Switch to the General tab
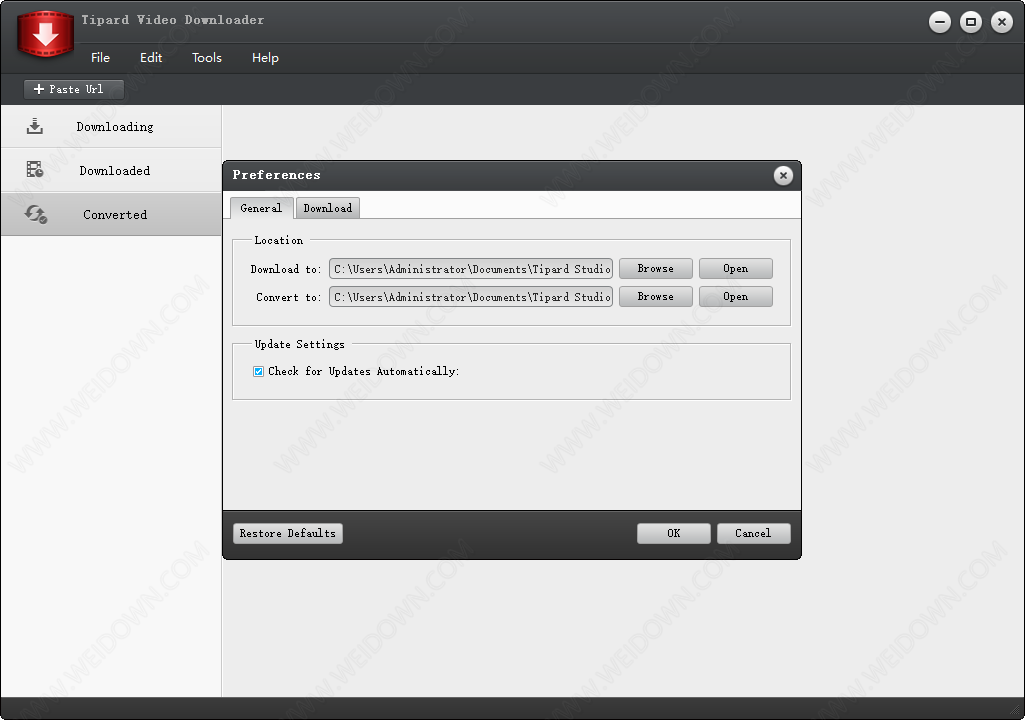This screenshot has height=720, width=1025. pos(261,208)
